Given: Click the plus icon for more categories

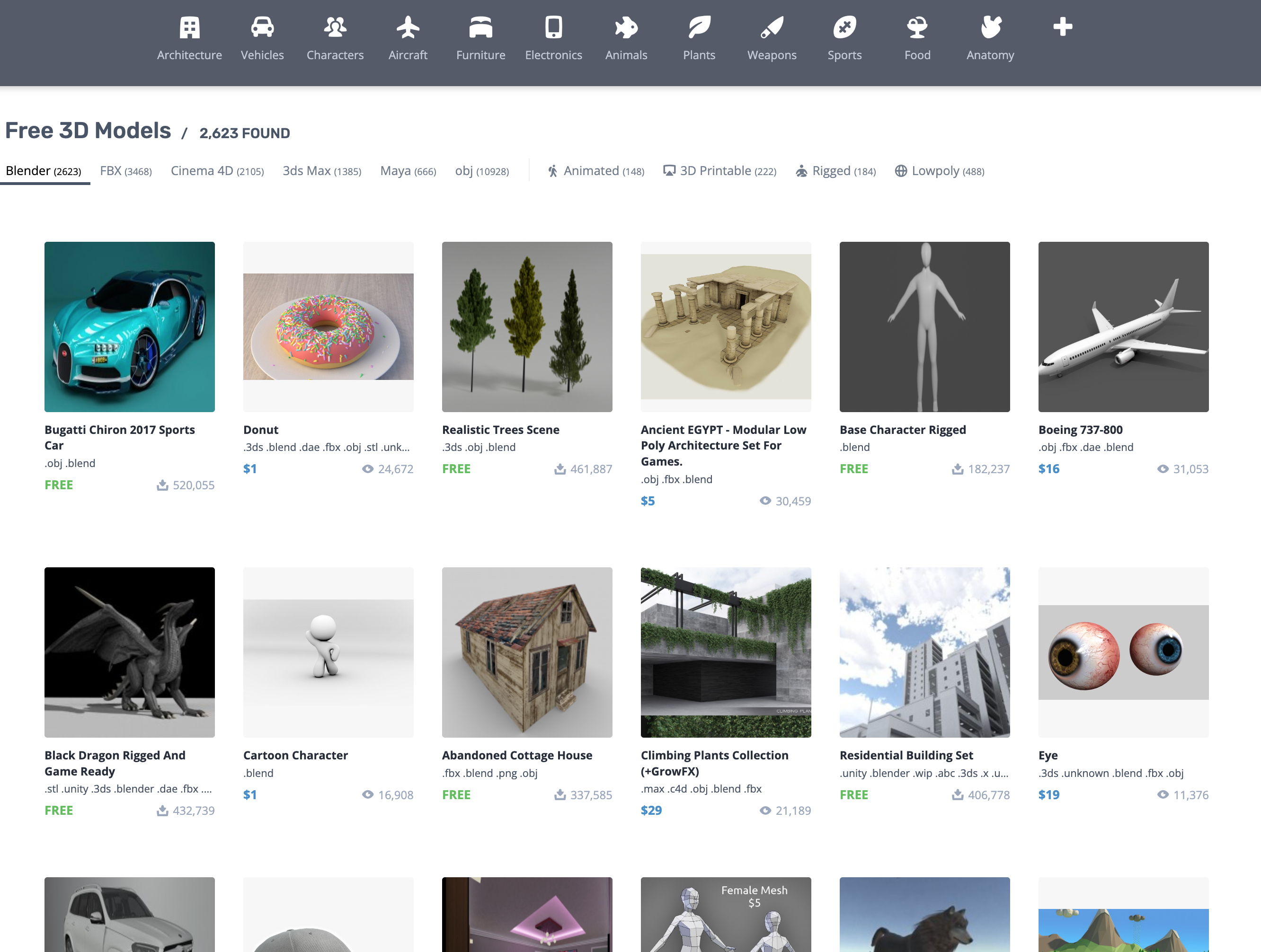Looking at the screenshot, I should click(1063, 27).
